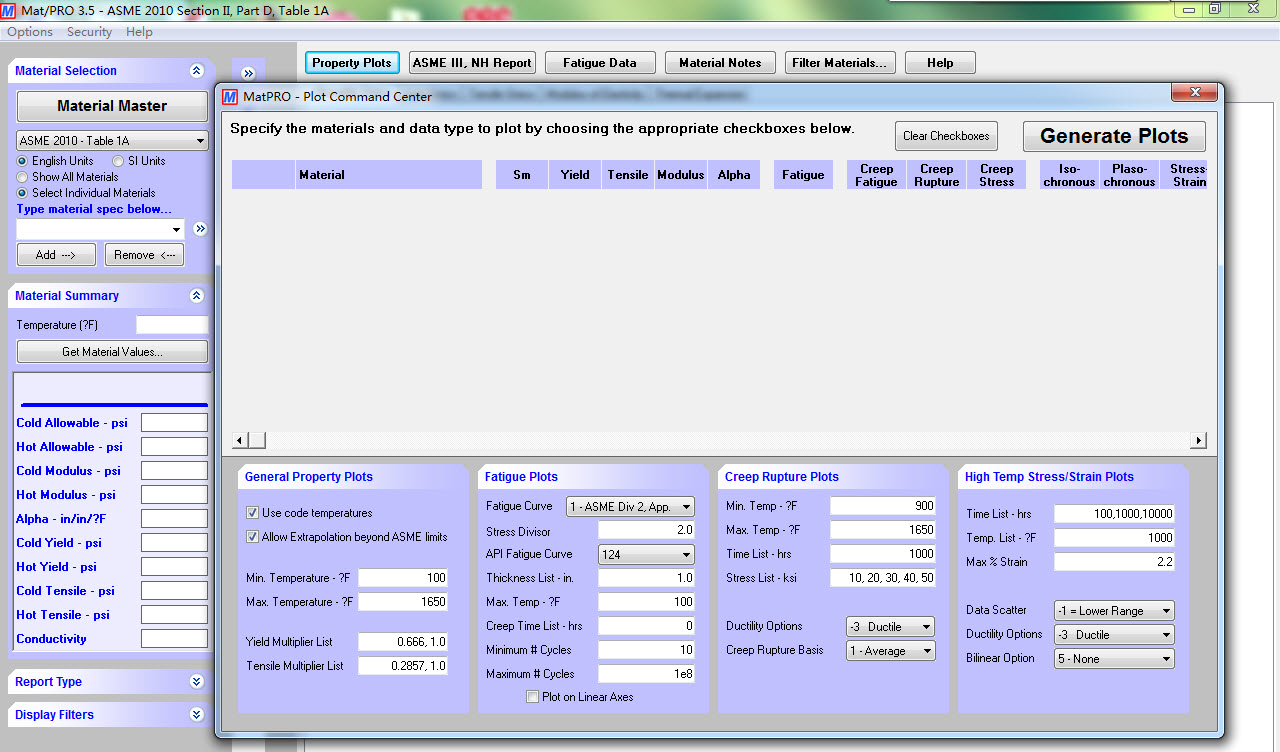Open Creep Rupture Ductility Options dropdown
1280x752 pixels.
(x=890, y=627)
